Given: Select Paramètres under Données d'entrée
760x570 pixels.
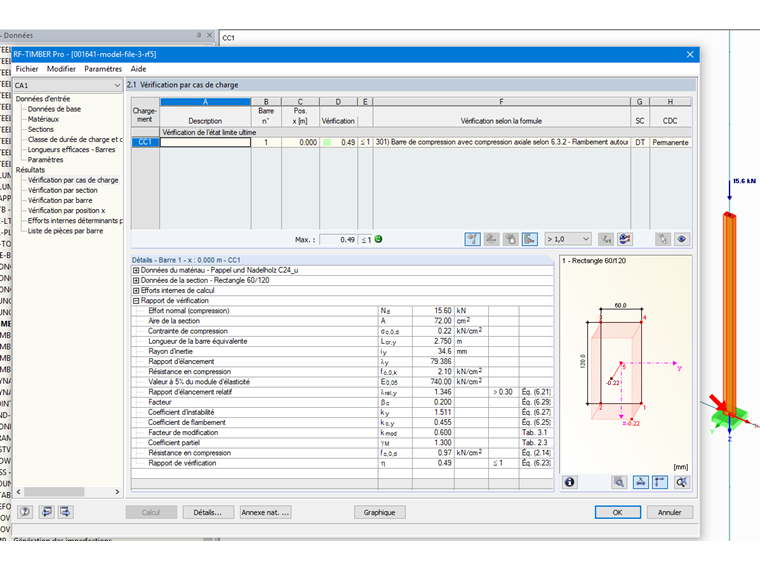Looking at the screenshot, I should click(45, 160).
